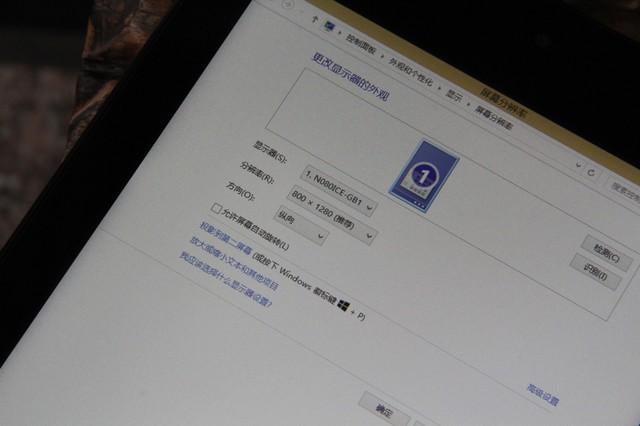
Task: Select the 控制面板 breadcrumb
Action: point(361,44)
